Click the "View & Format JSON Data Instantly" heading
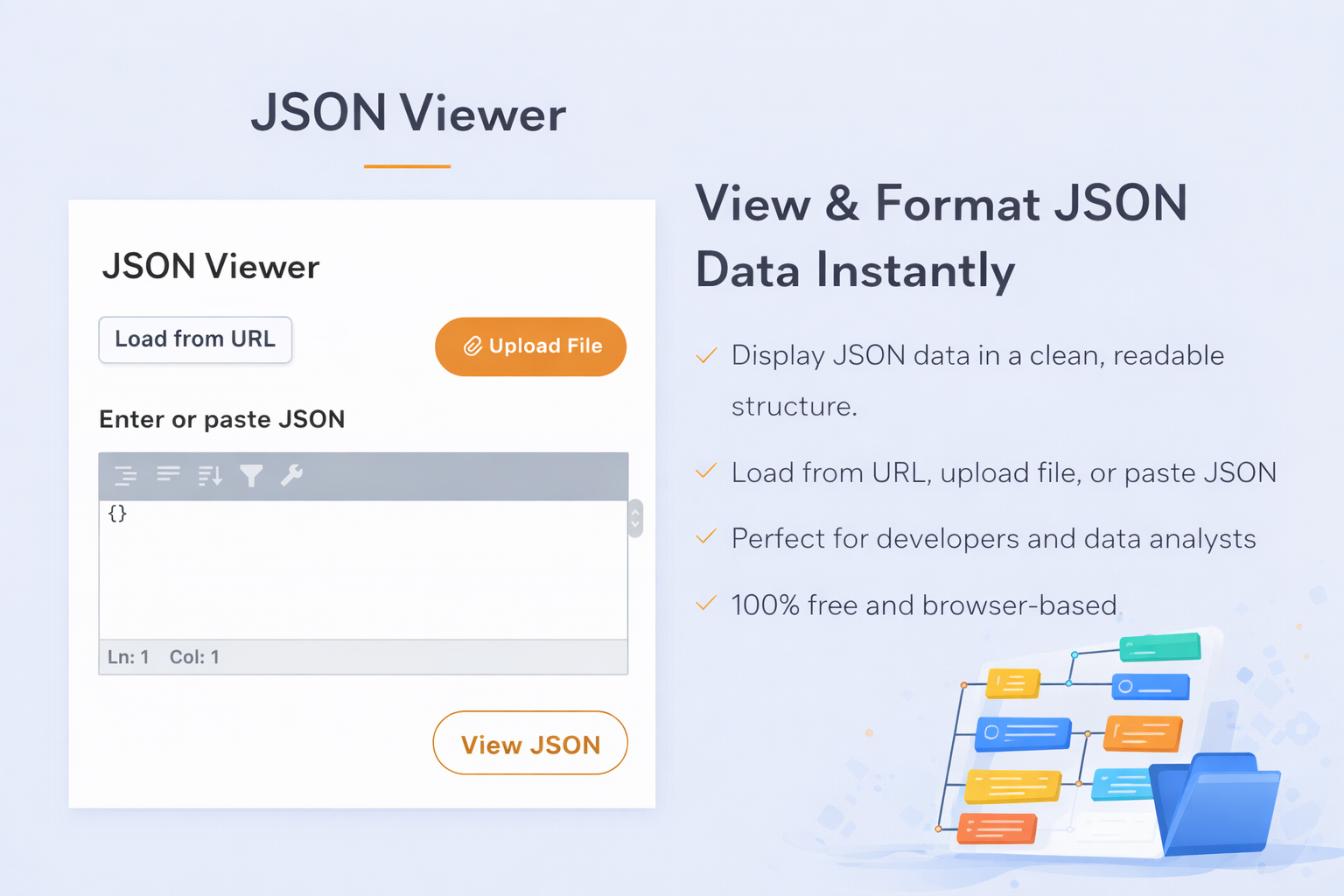The width and height of the screenshot is (1344, 896). [x=941, y=236]
